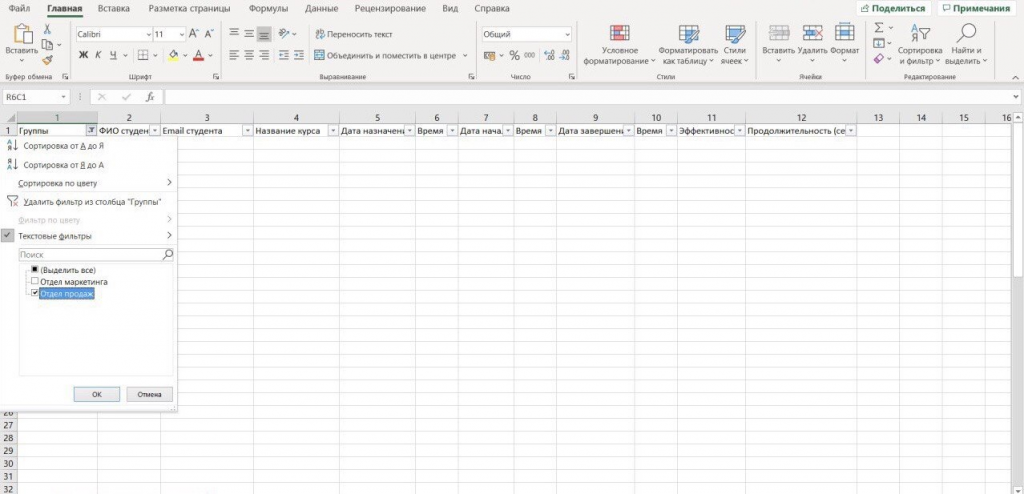The image size is (1024, 494).
Task: Open the Name Box R6C1 dropdown arrow
Action: (63, 97)
